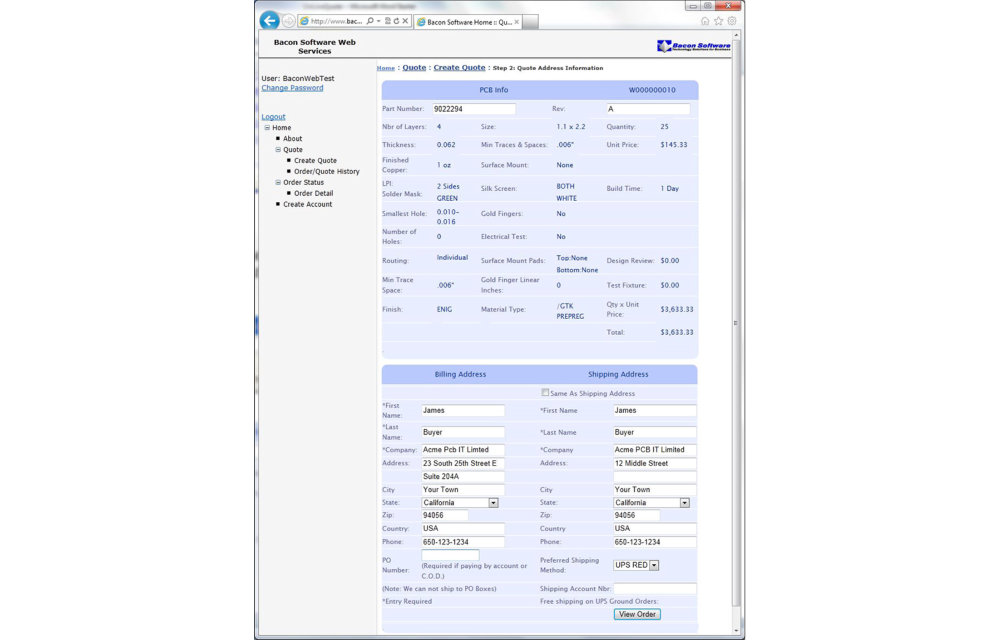Click the shipping City field

pos(654,490)
